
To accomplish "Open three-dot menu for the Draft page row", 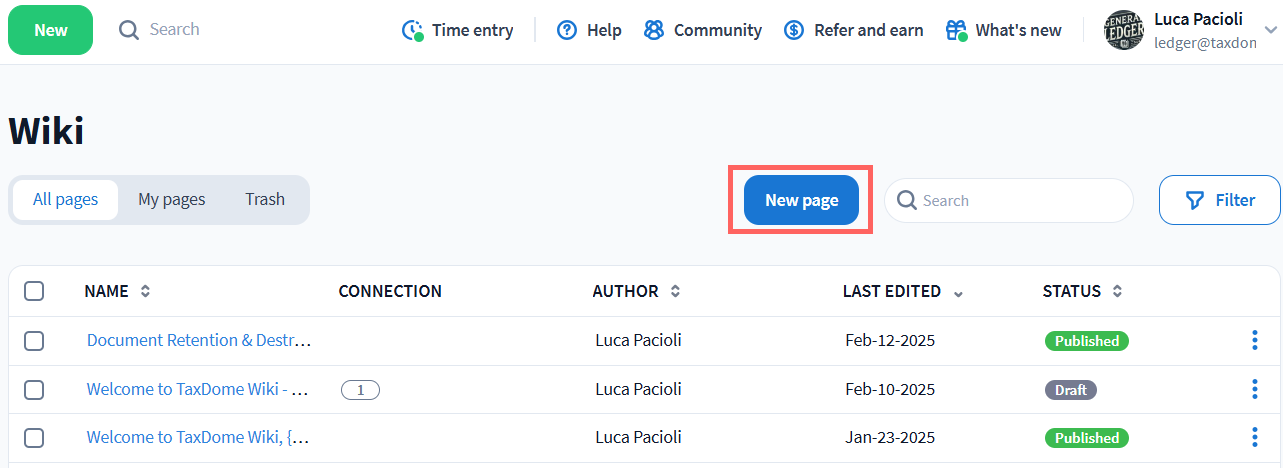I will 1255,389.
